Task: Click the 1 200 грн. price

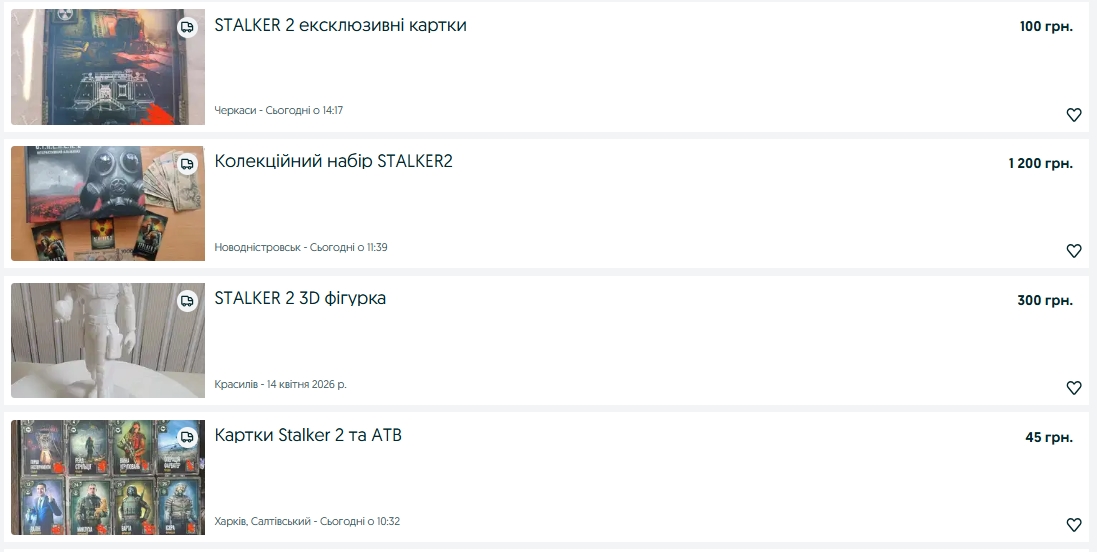Action: pos(1040,163)
